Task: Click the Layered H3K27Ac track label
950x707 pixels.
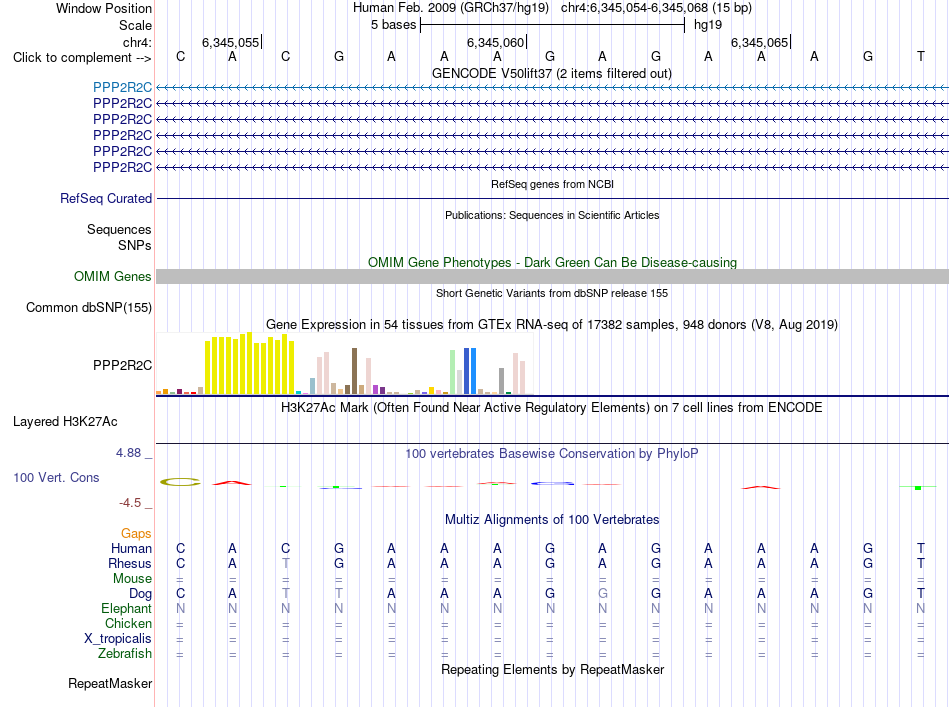Action: click(65, 421)
